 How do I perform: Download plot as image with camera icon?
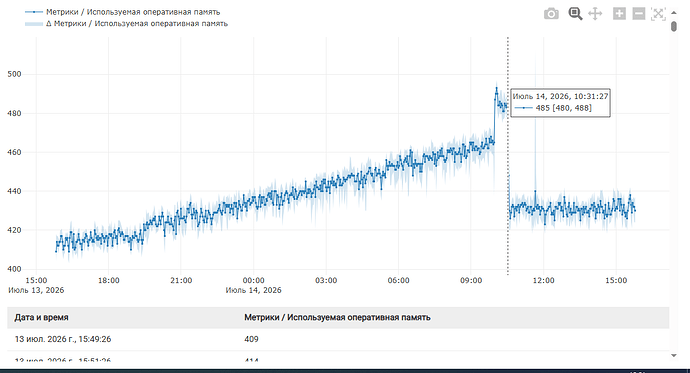[x=551, y=14]
